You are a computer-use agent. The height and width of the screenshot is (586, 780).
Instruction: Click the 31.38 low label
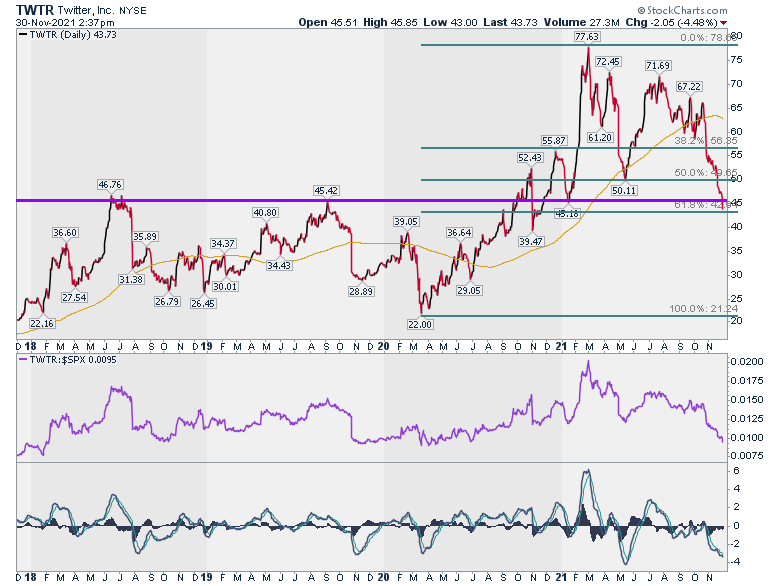[x=131, y=280]
